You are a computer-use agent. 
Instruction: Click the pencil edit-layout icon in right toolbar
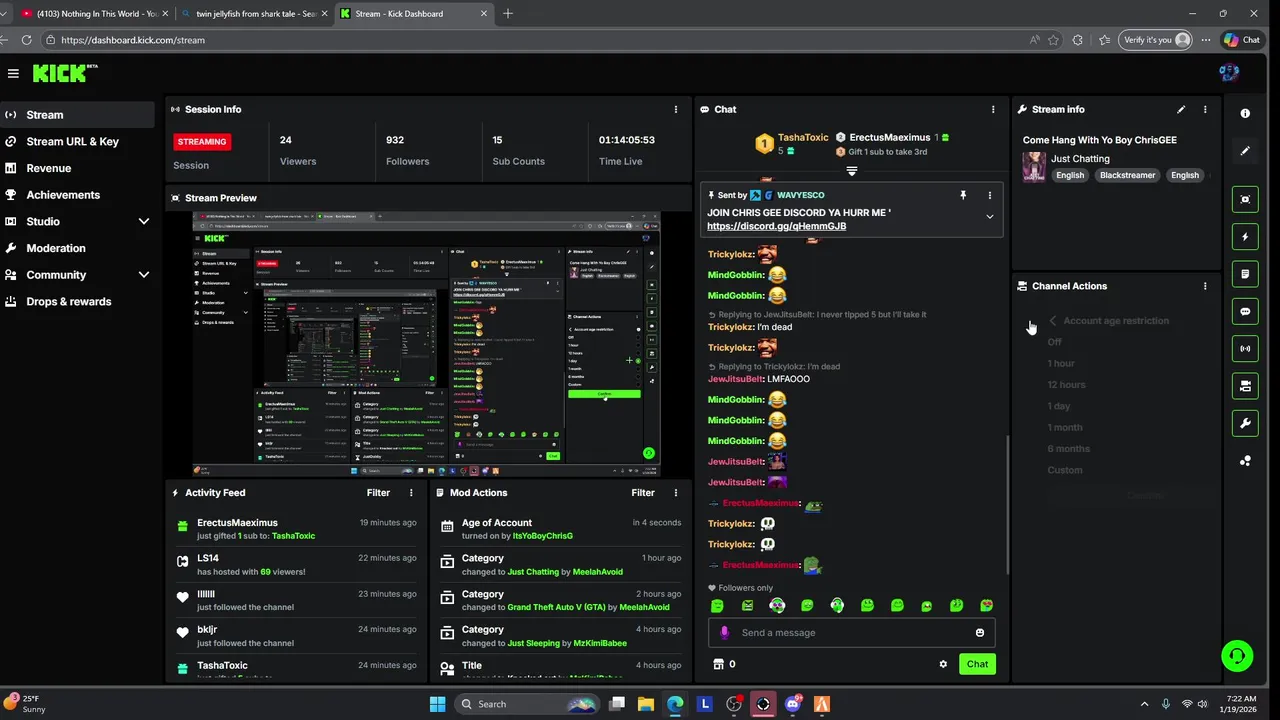(x=1245, y=151)
